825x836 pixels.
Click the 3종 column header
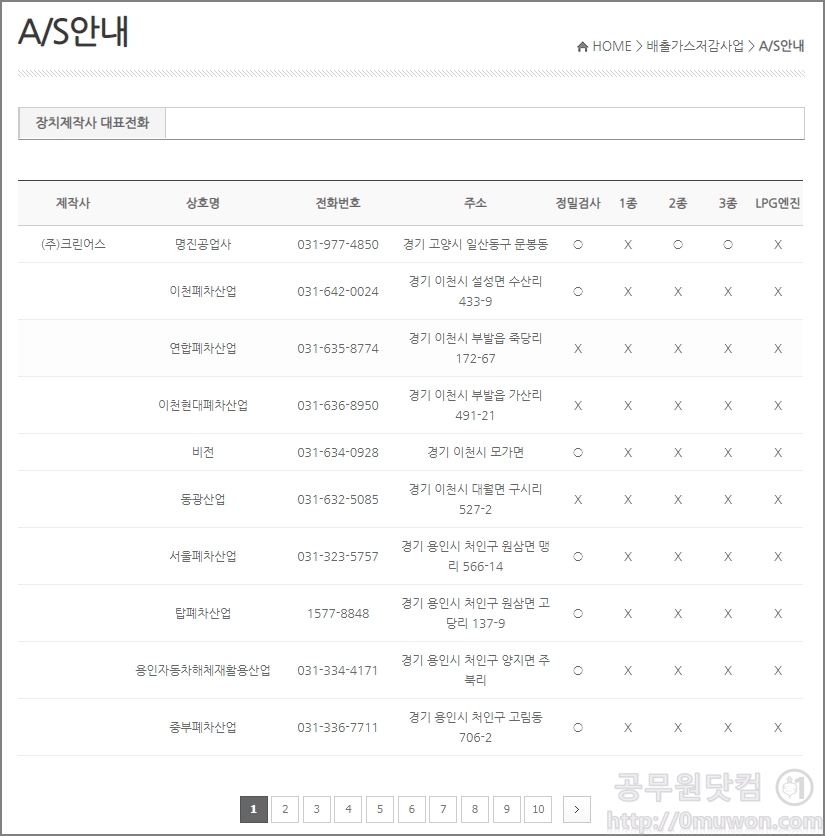(x=728, y=203)
